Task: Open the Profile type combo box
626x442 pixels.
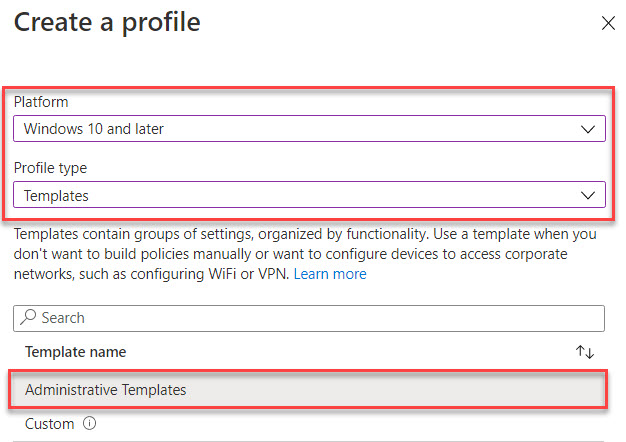Action: tap(309, 195)
